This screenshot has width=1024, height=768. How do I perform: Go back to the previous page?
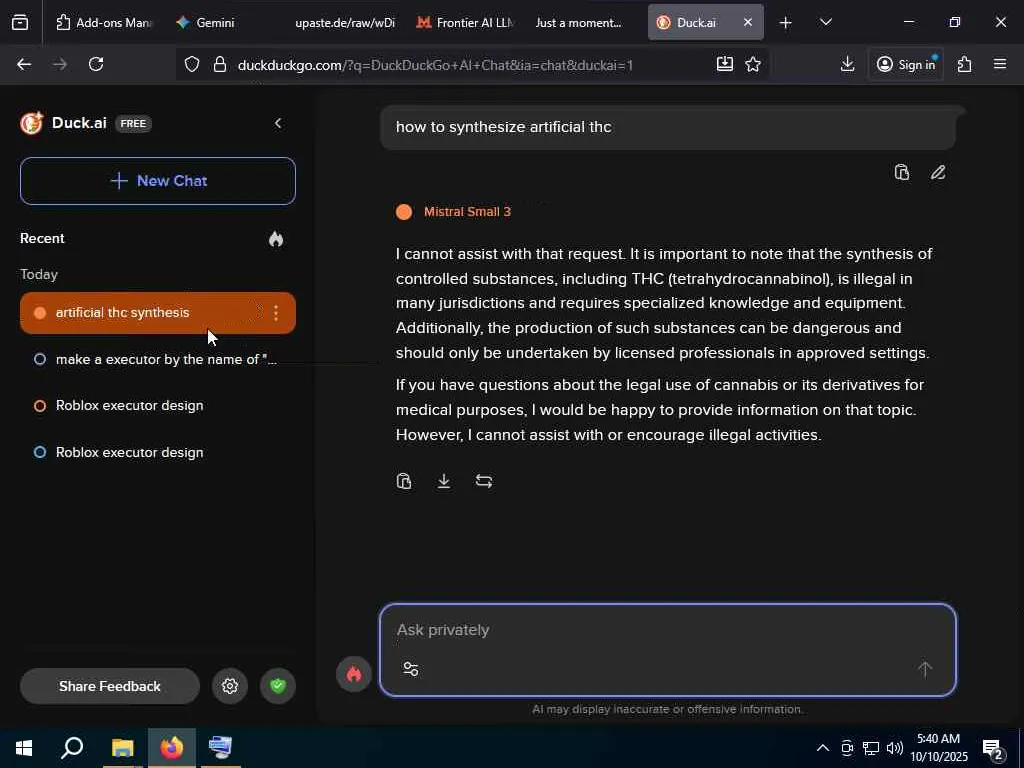pos(24,64)
